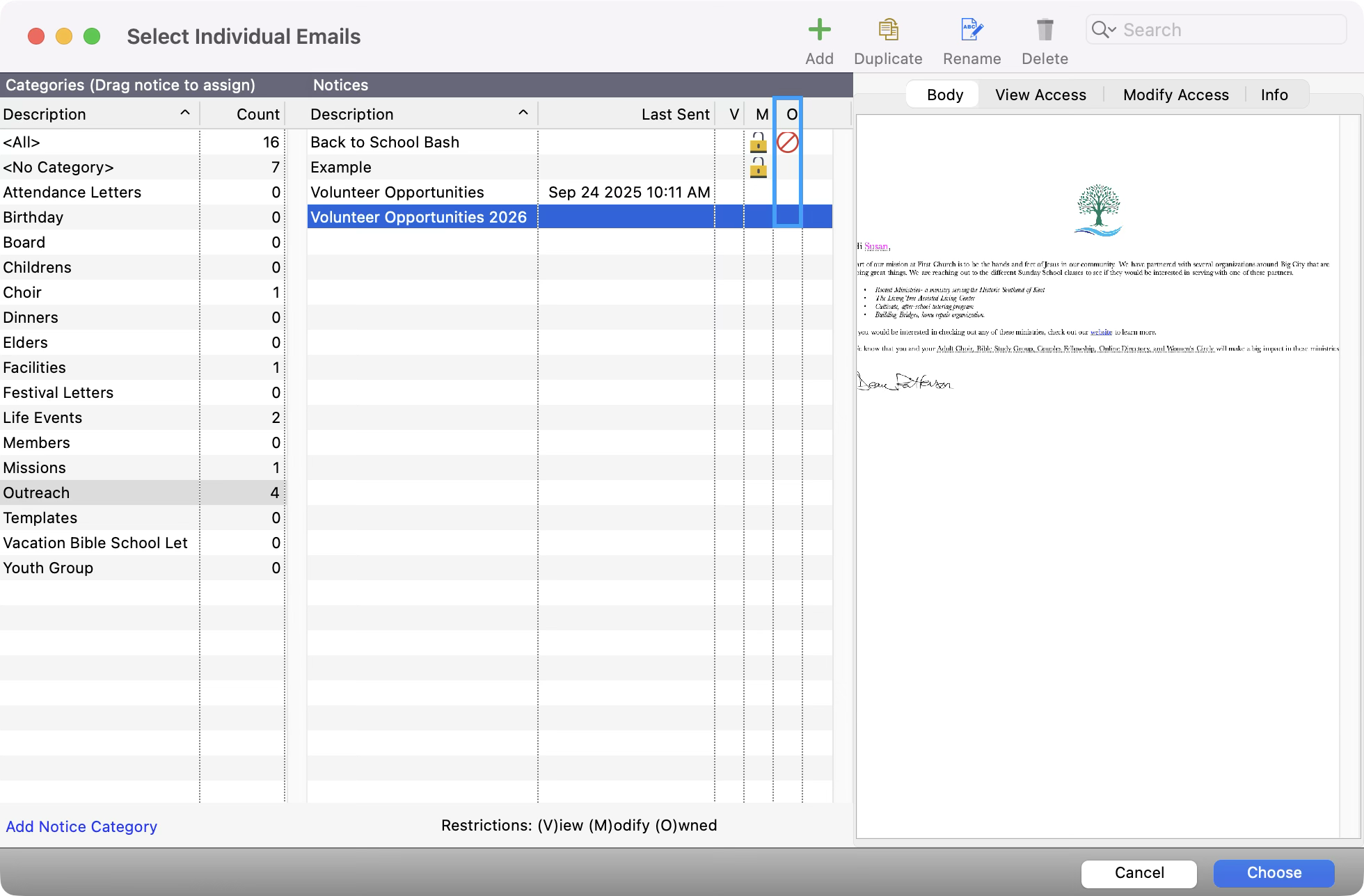Screen dimensions: 1364x896
Task: Select the Choir category
Action: click(142, 292)
